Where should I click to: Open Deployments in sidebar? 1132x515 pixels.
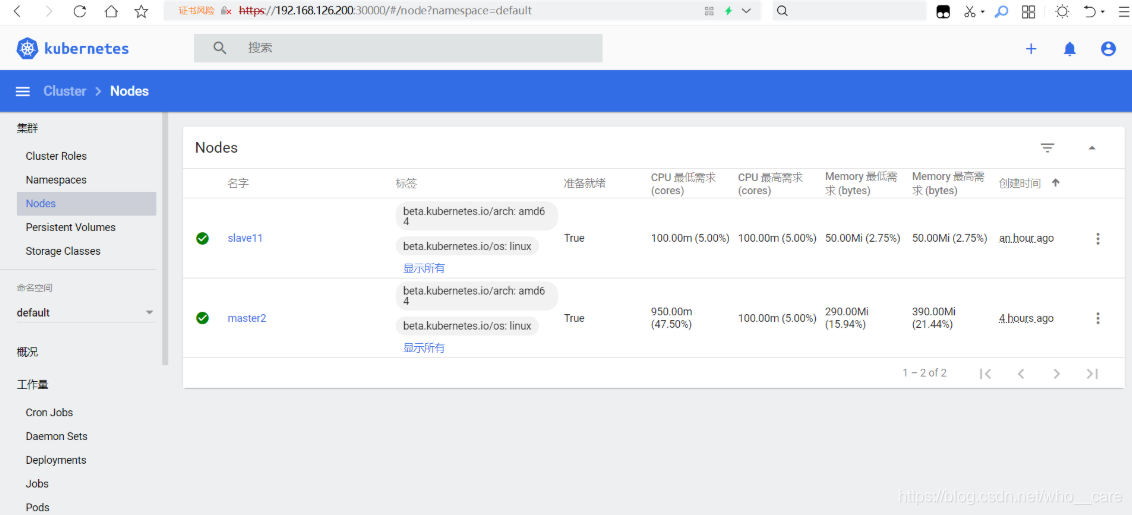point(56,460)
